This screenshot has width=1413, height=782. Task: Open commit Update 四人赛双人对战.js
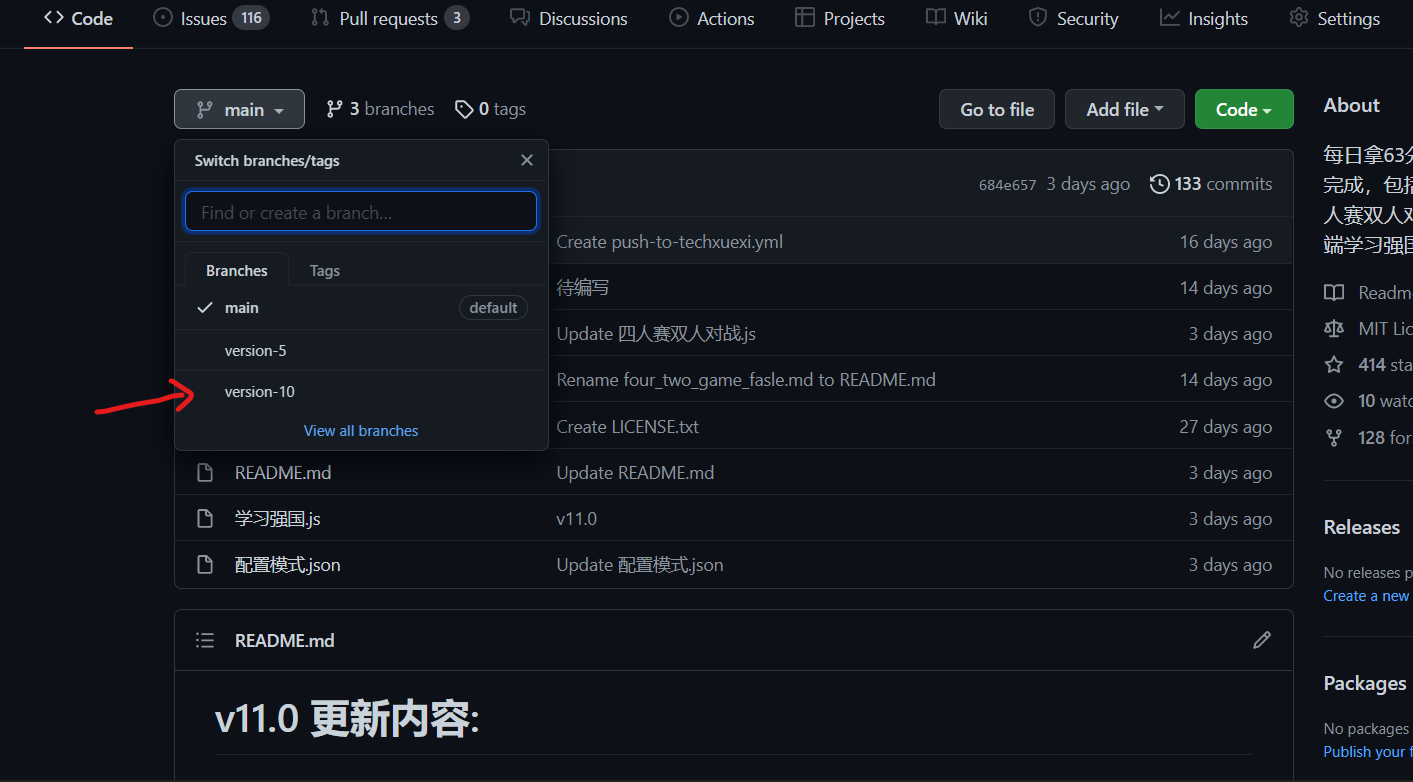656,334
